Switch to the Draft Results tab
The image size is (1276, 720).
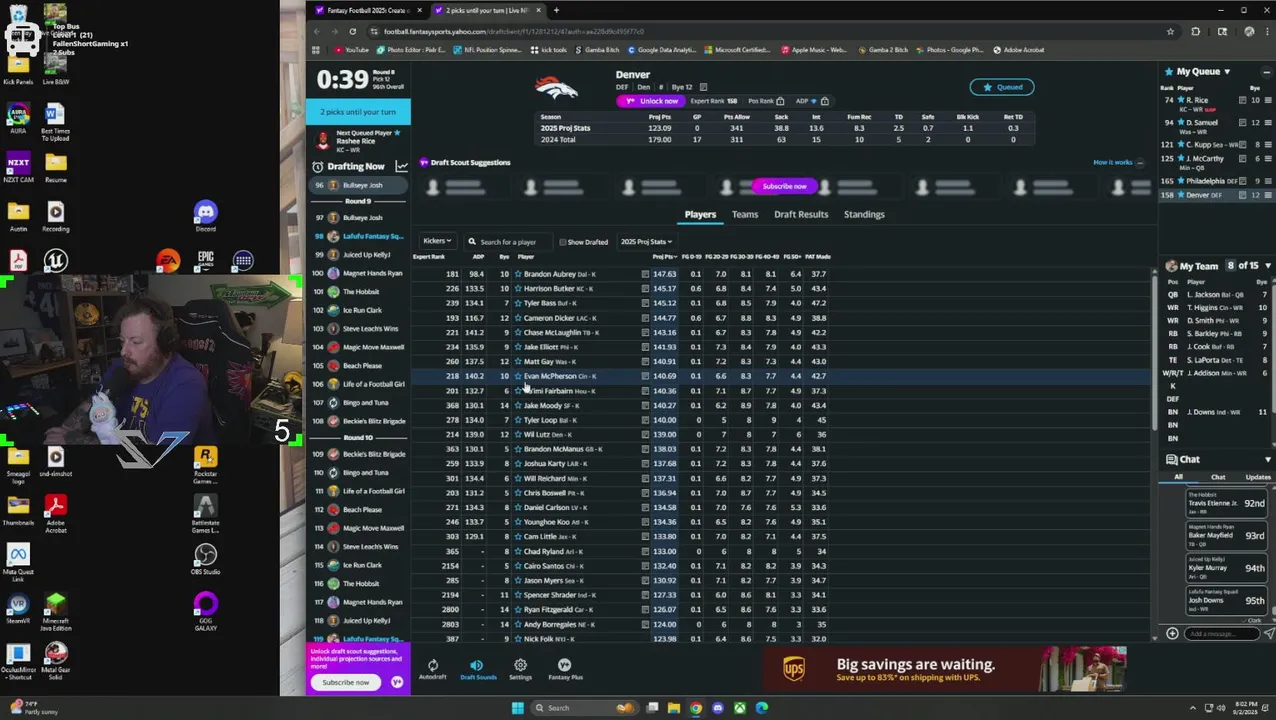click(801, 214)
